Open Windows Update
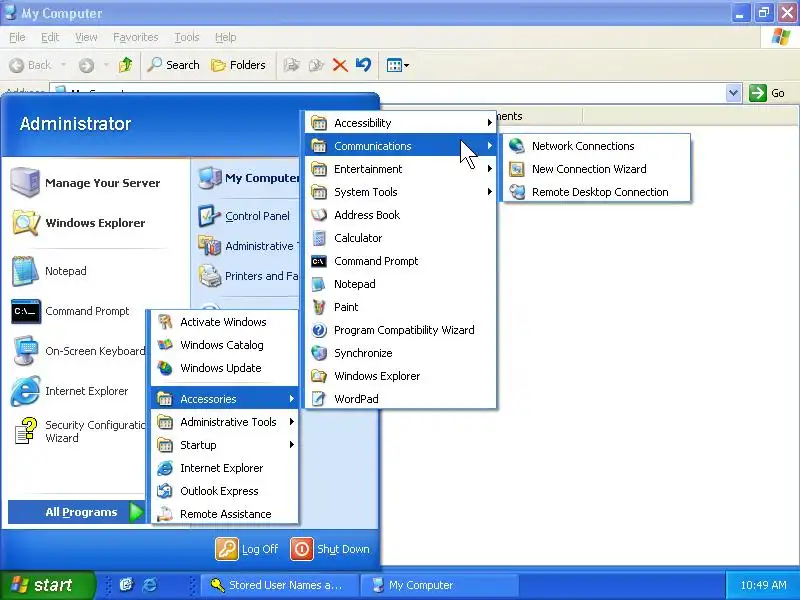The height and width of the screenshot is (600, 800). 224,368
